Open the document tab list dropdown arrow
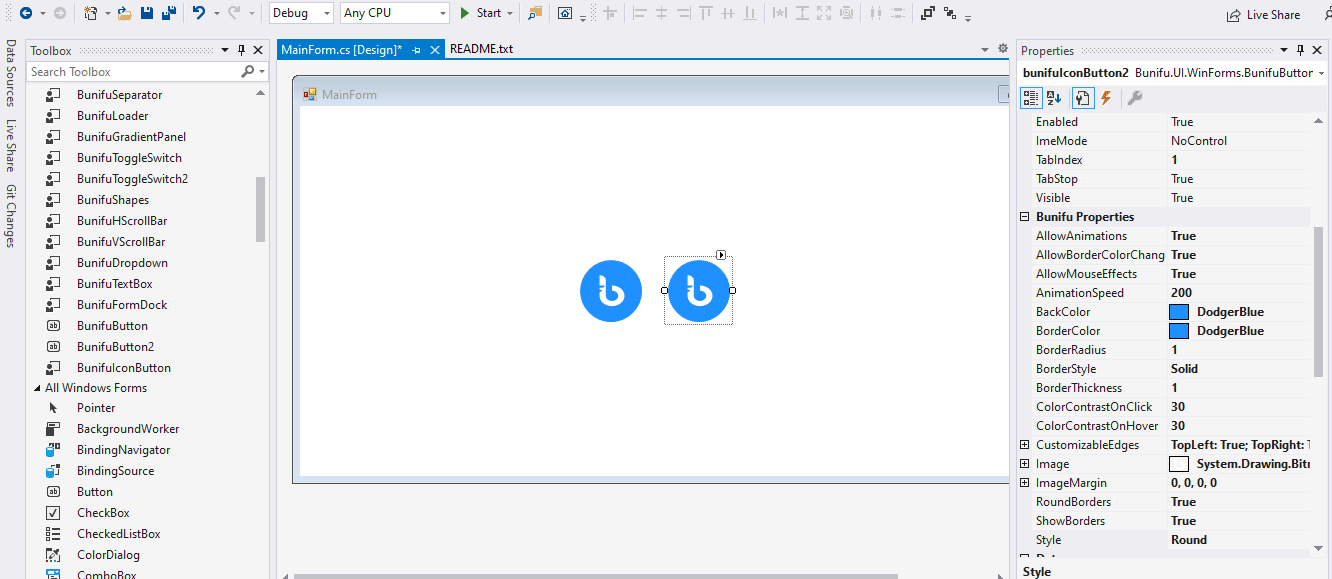 click(x=984, y=49)
